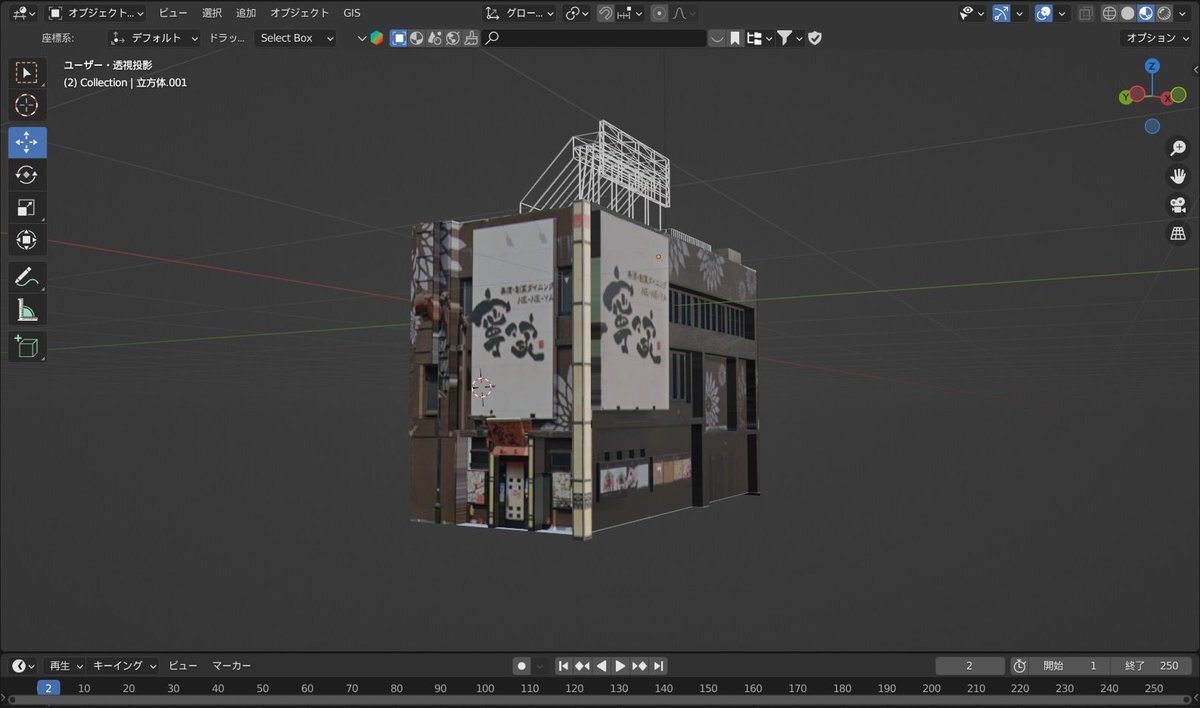Viewport: 1200px width, 708px height.
Task: Expand the オプション options dropdown
Action: click(1156, 38)
